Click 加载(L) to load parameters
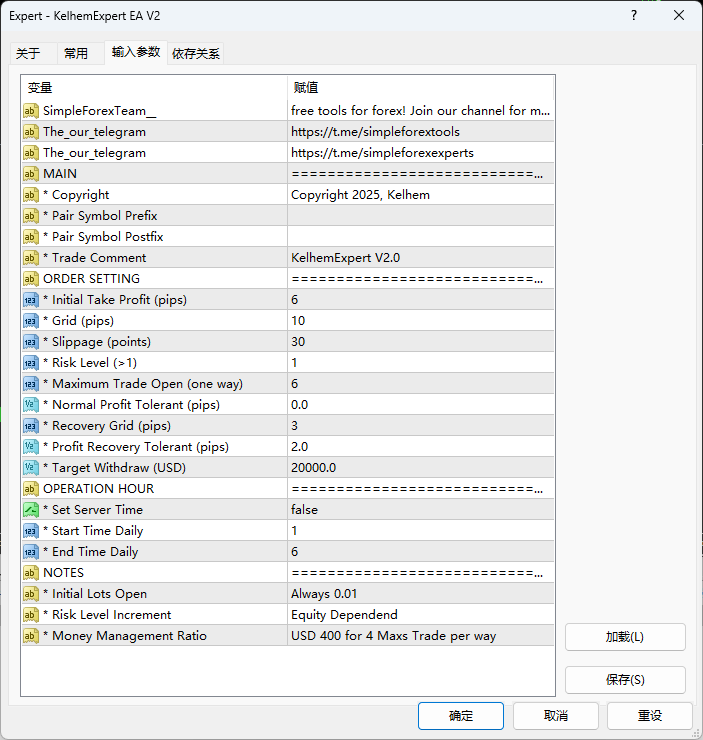 [625, 637]
